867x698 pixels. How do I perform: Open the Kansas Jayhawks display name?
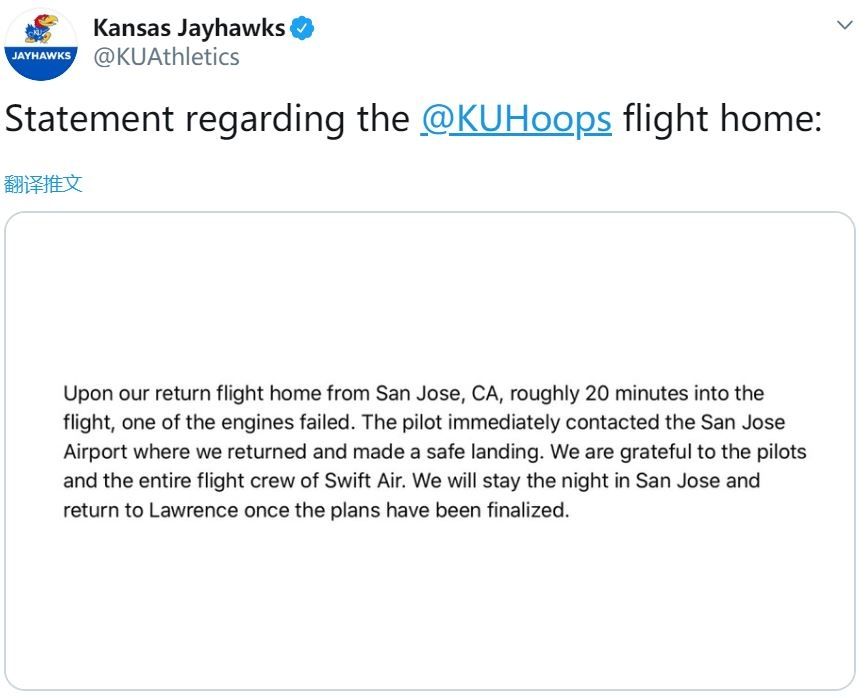(x=189, y=28)
